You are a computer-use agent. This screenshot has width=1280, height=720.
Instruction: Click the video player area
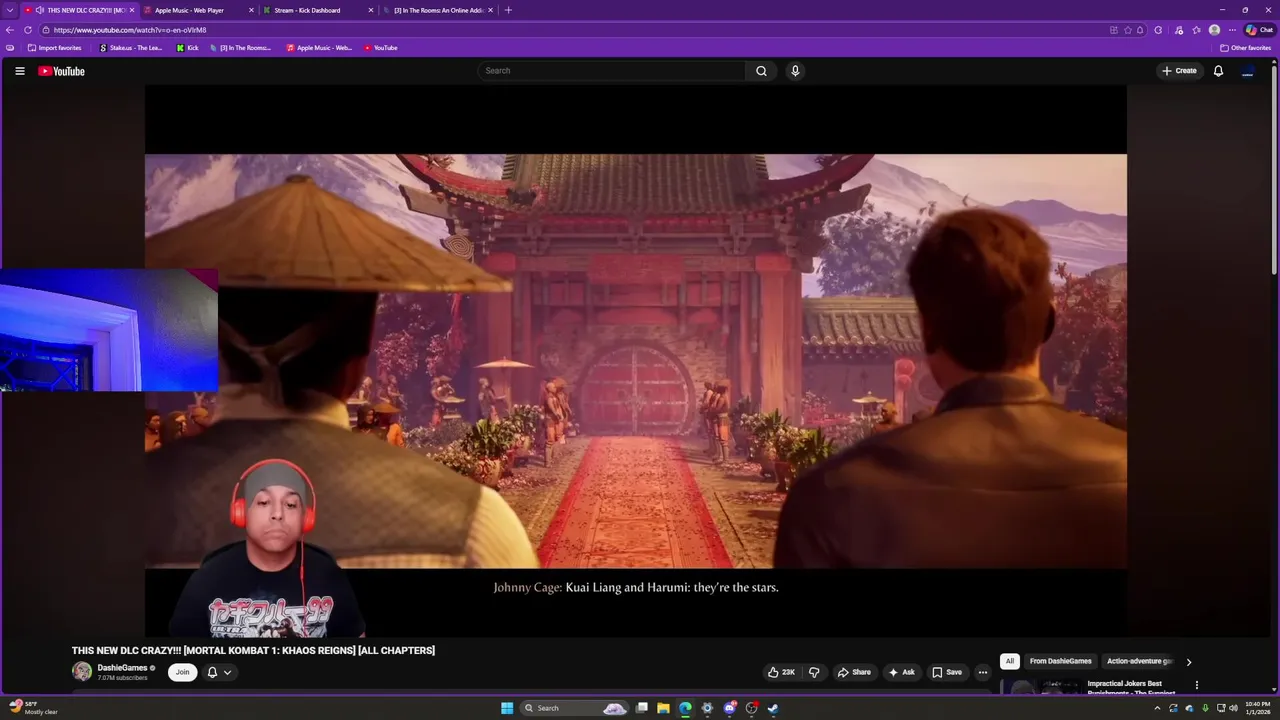636,361
